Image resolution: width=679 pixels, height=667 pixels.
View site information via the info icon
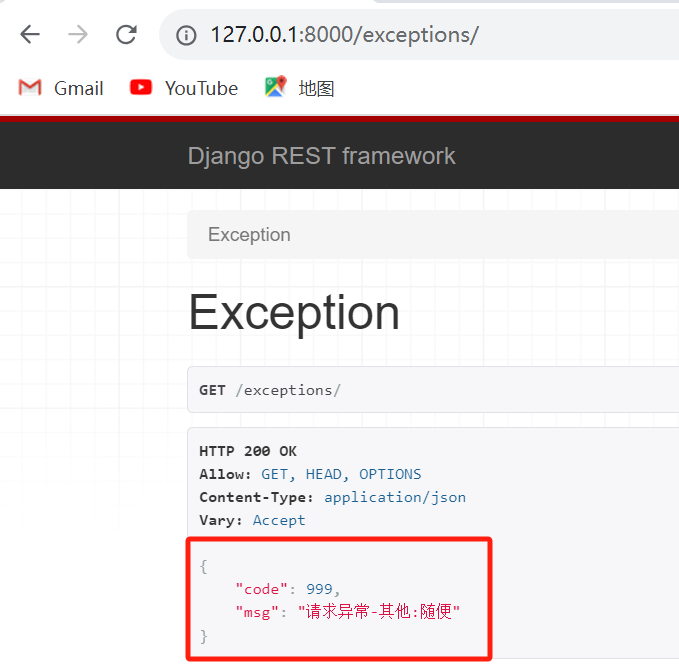[186, 35]
